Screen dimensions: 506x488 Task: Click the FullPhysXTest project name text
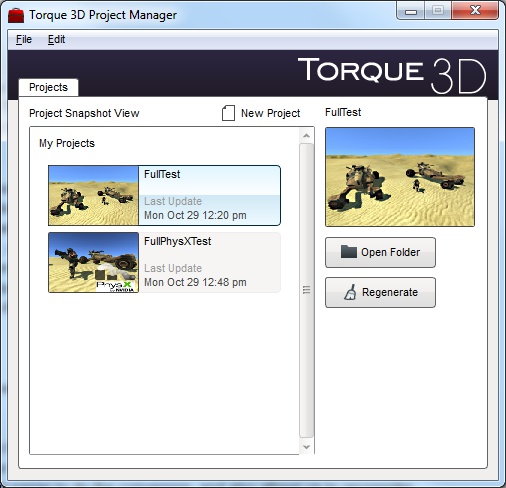177,241
